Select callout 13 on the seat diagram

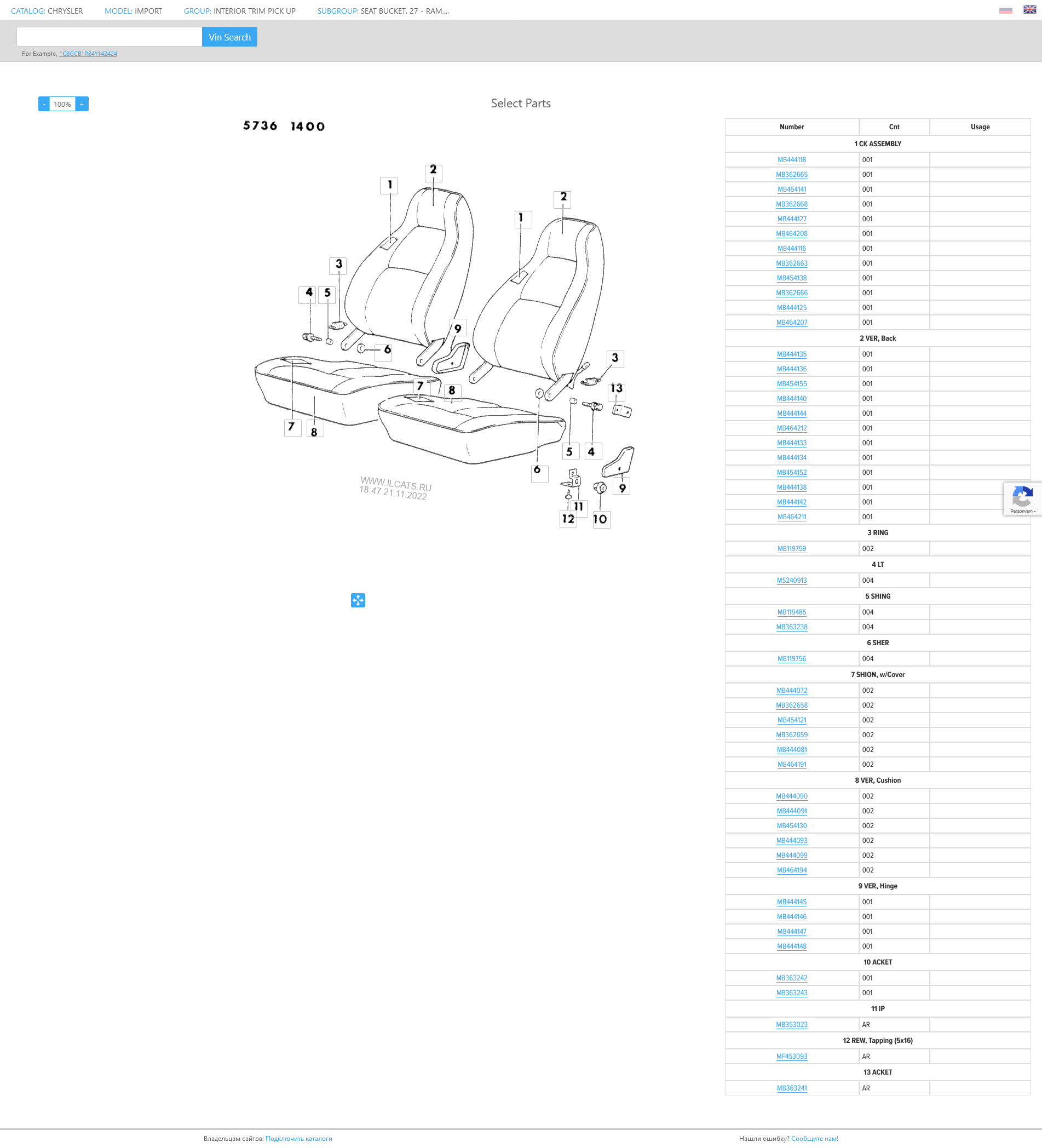616,389
